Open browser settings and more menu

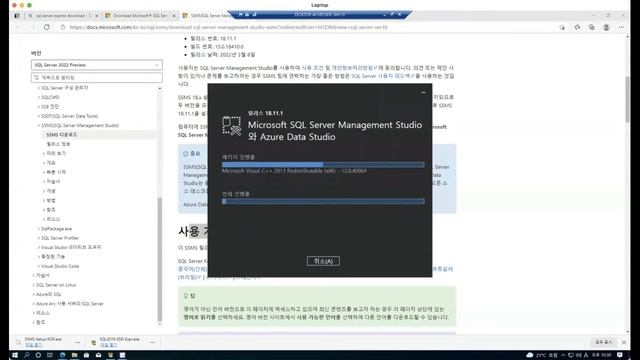point(621,27)
